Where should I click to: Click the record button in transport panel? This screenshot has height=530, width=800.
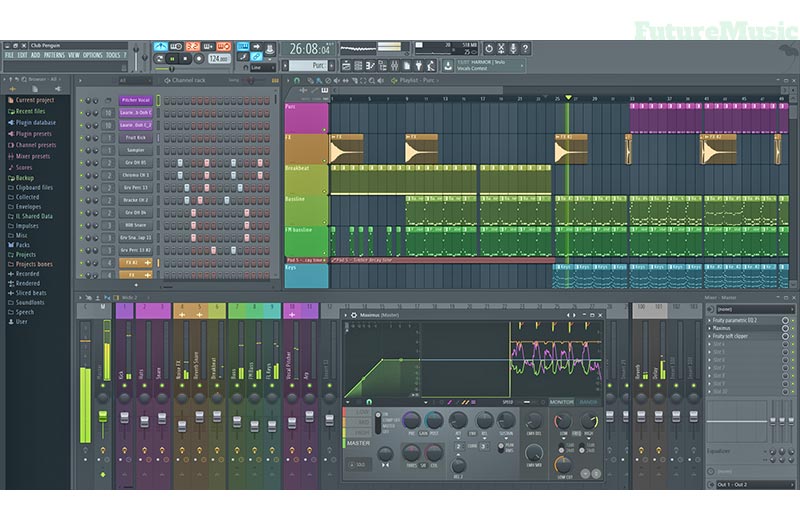(198, 59)
